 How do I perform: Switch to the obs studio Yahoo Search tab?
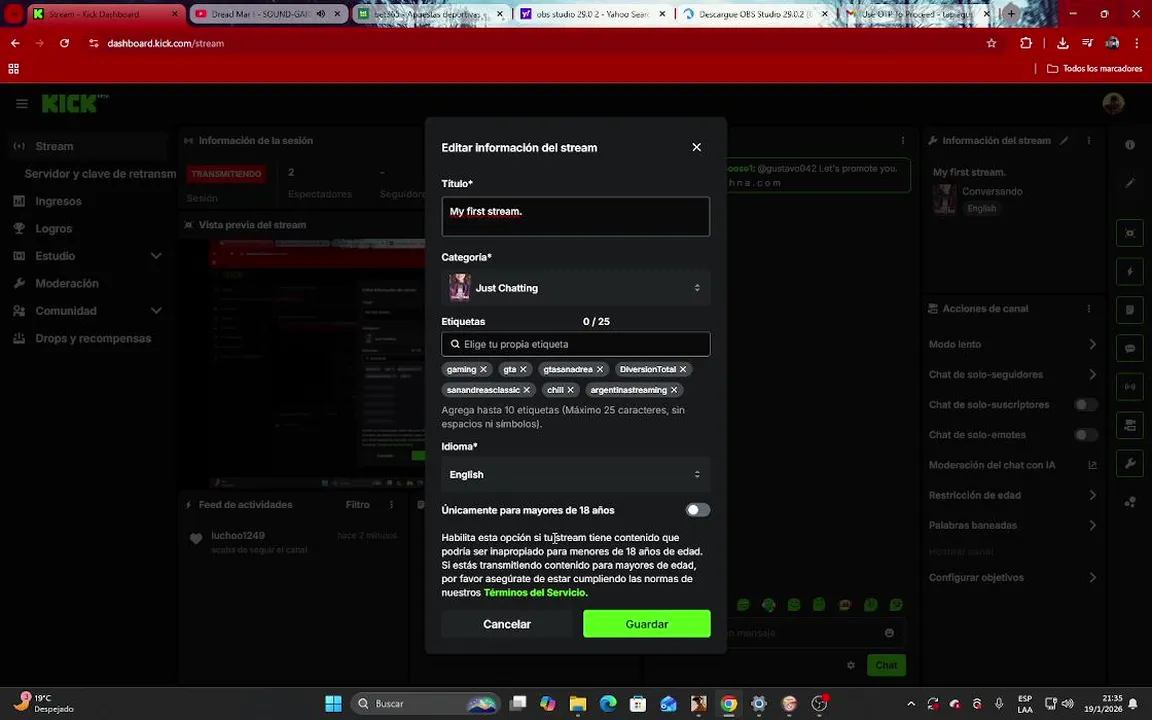592,14
